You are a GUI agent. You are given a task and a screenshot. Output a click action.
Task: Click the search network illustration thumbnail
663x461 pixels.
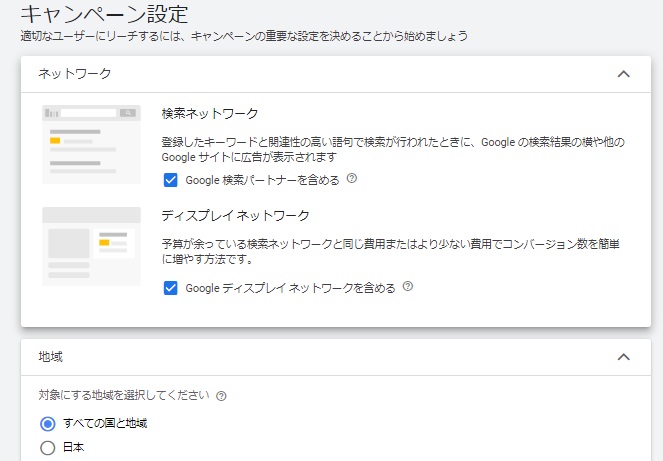[91, 144]
